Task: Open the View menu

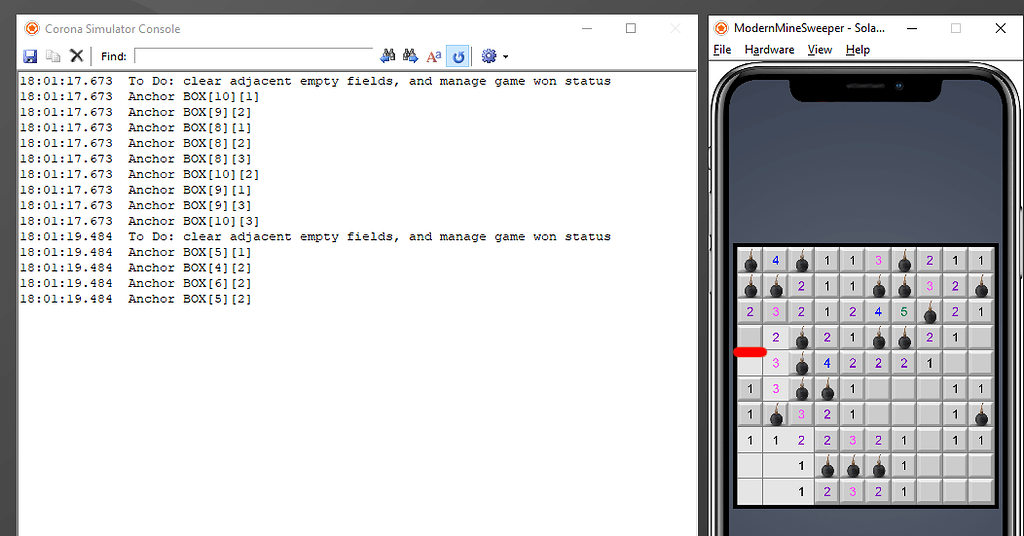Action: 819,50
